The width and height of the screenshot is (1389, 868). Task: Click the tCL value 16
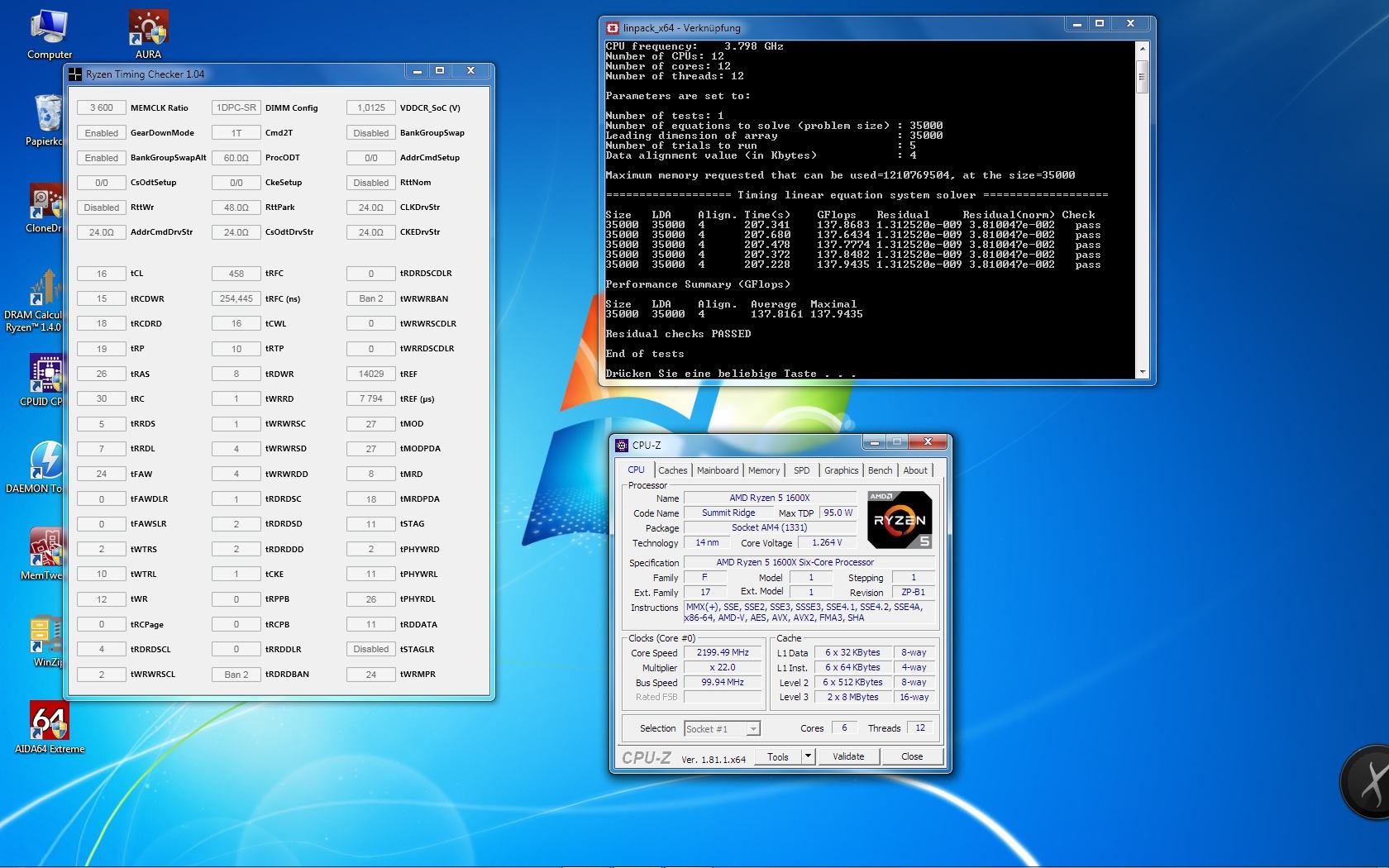(x=102, y=273)
